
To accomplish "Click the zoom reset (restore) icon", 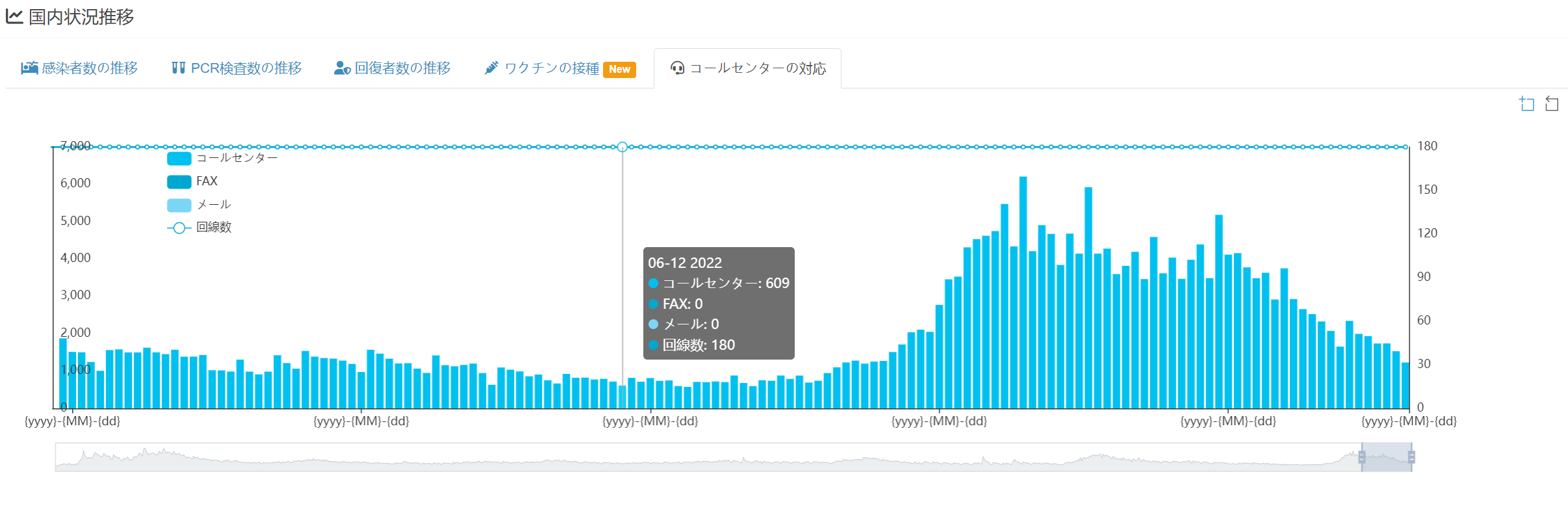I will 1552,104.
